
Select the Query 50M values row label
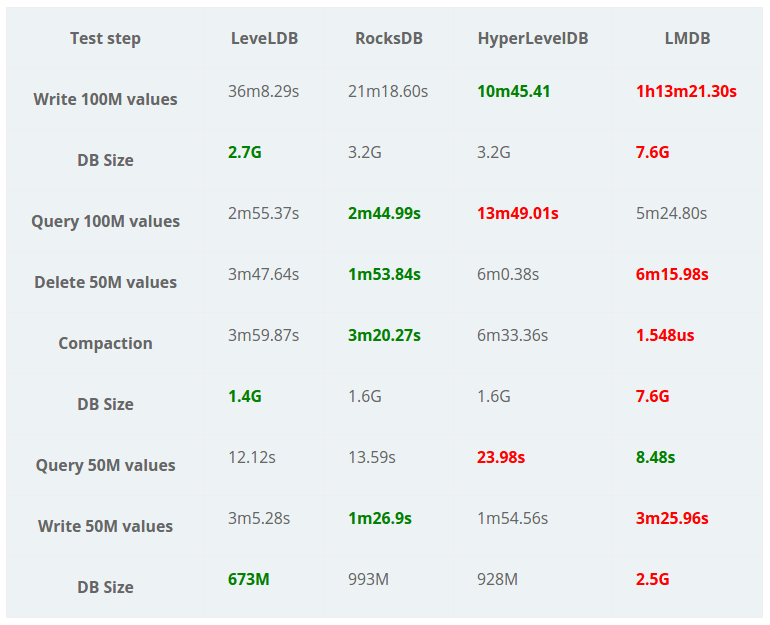pyautogui.click(x=105, y=465)
